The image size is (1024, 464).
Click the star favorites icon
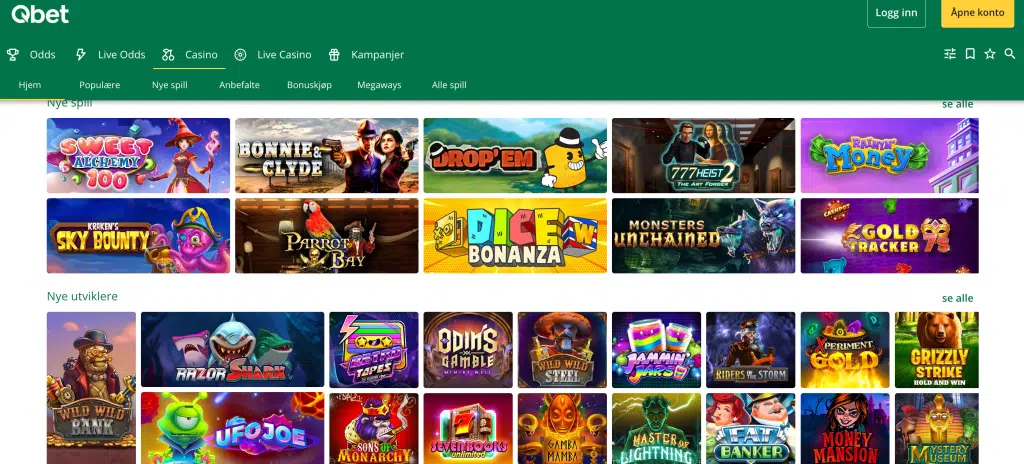[x=990, y=54]
